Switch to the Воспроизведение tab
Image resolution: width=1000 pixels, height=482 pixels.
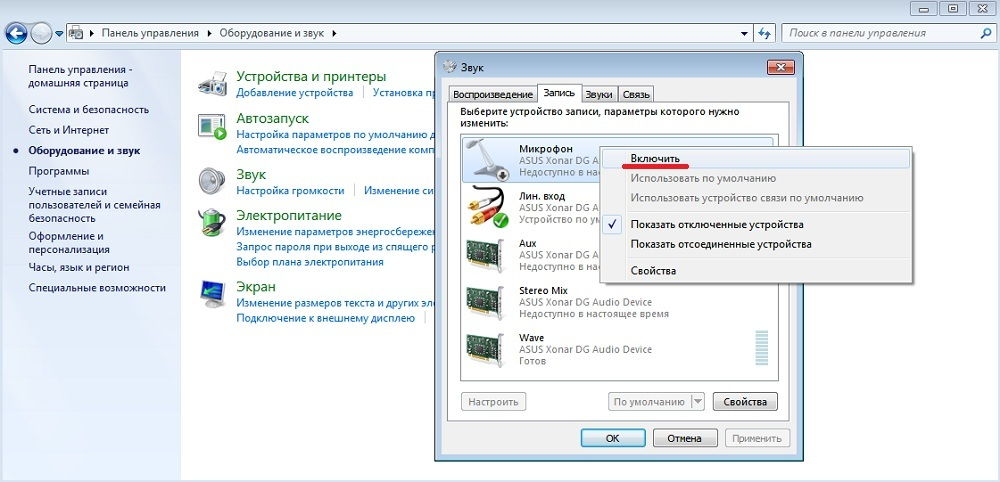[492, 94]
